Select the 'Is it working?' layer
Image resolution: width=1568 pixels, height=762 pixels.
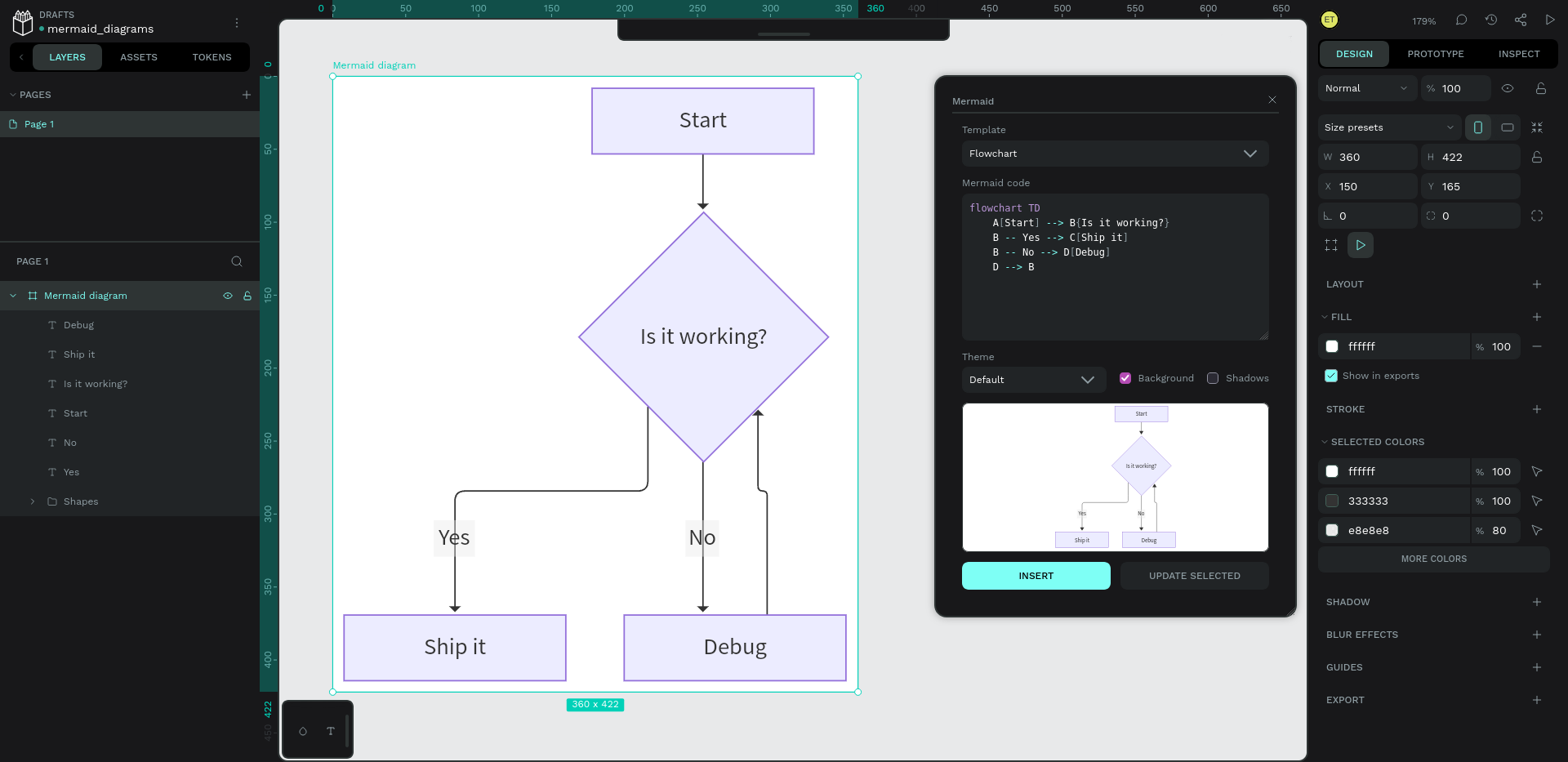pos(96,384)
